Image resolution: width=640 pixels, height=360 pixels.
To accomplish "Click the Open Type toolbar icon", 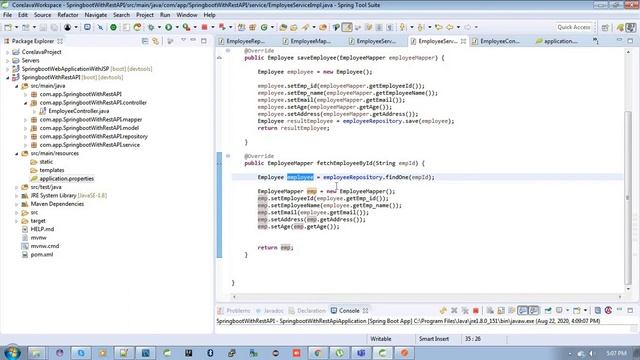I will click(283, 27).
